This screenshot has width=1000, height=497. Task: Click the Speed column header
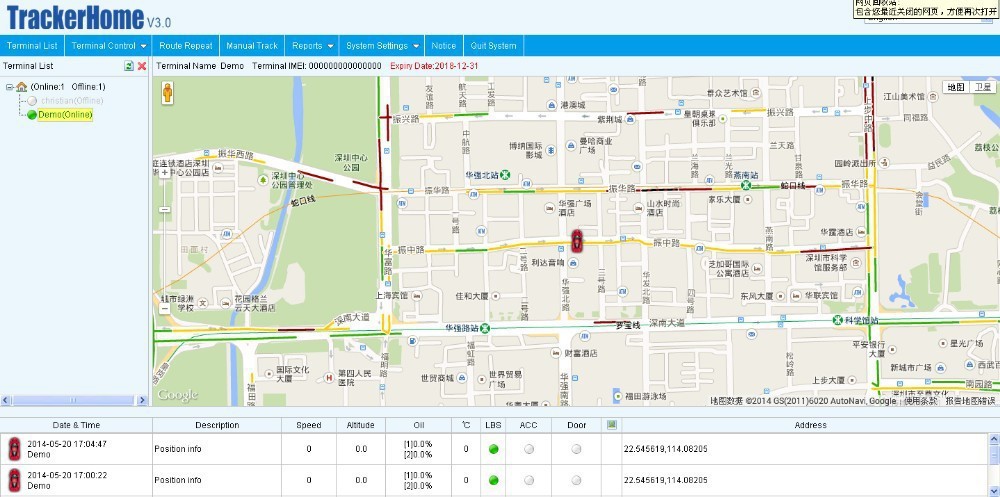(x=309, y=425)
